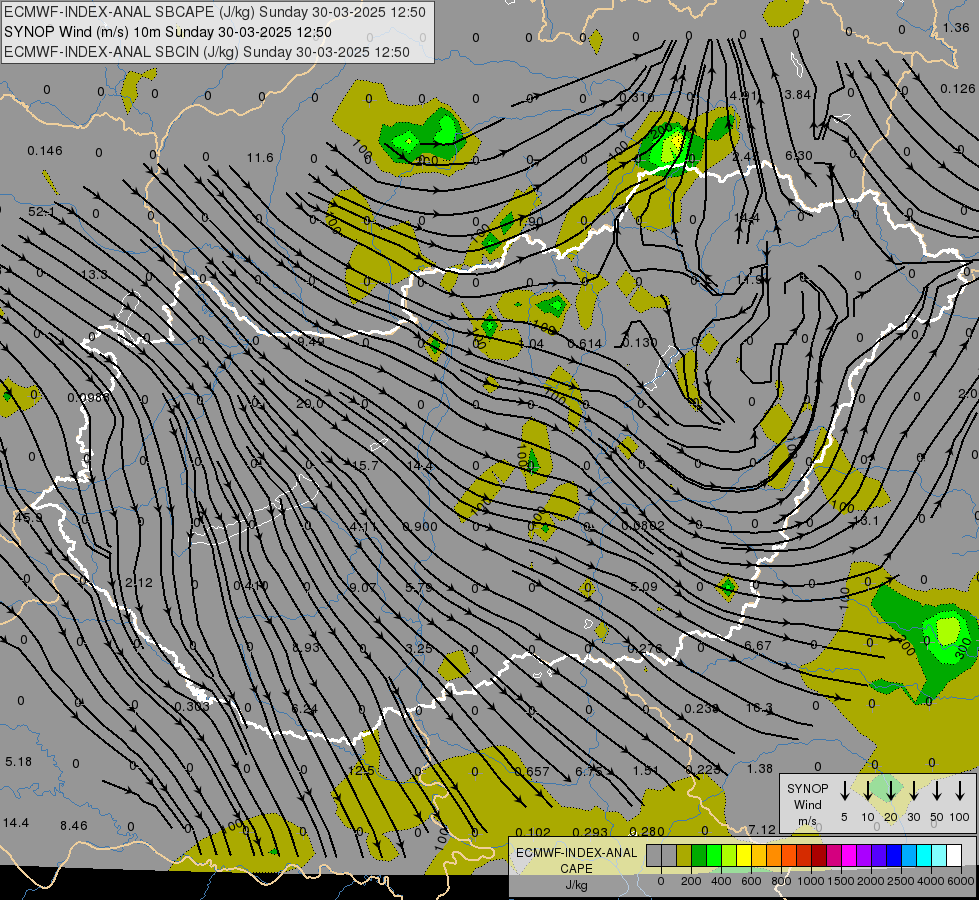Viewport: 979px width, 900px height.
Task: Click the SYNOP Wind 10m title line
Action: (x=168, y=32)
